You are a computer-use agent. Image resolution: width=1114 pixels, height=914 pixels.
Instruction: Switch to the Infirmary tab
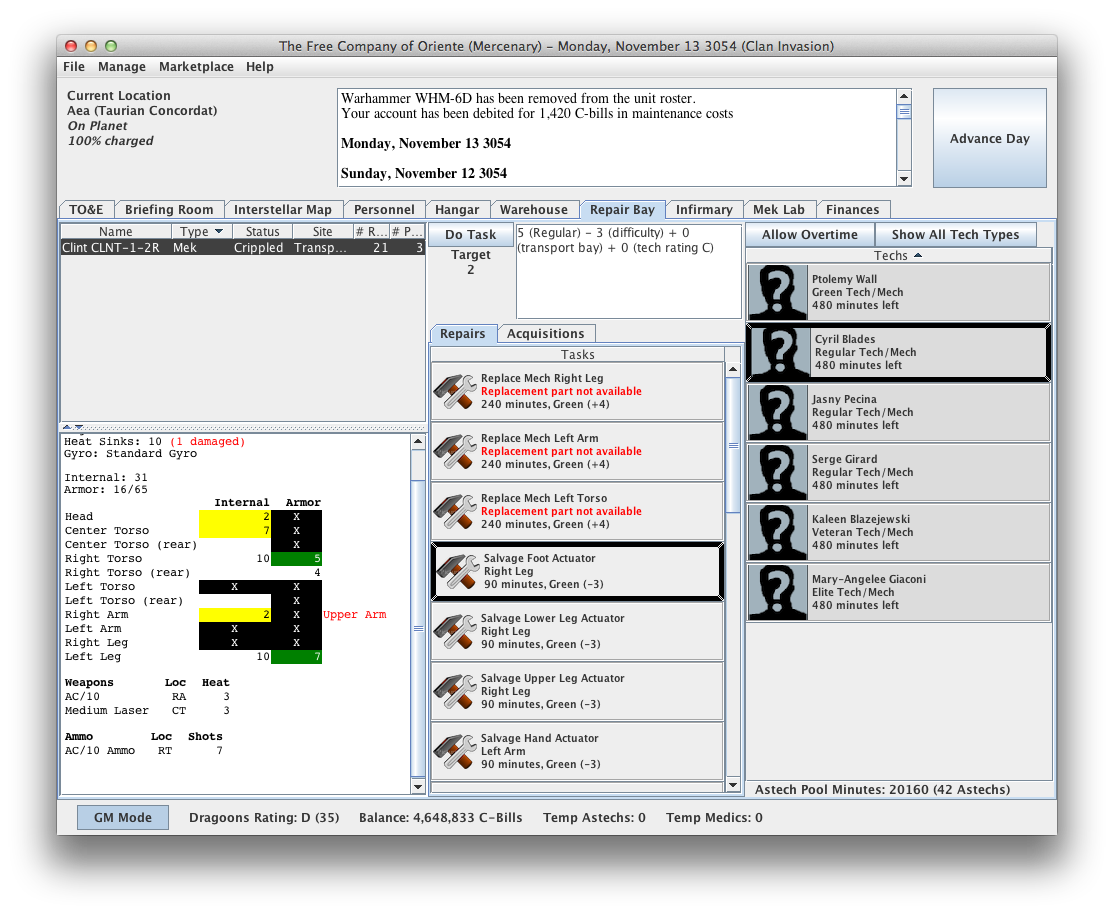(703, 210)
